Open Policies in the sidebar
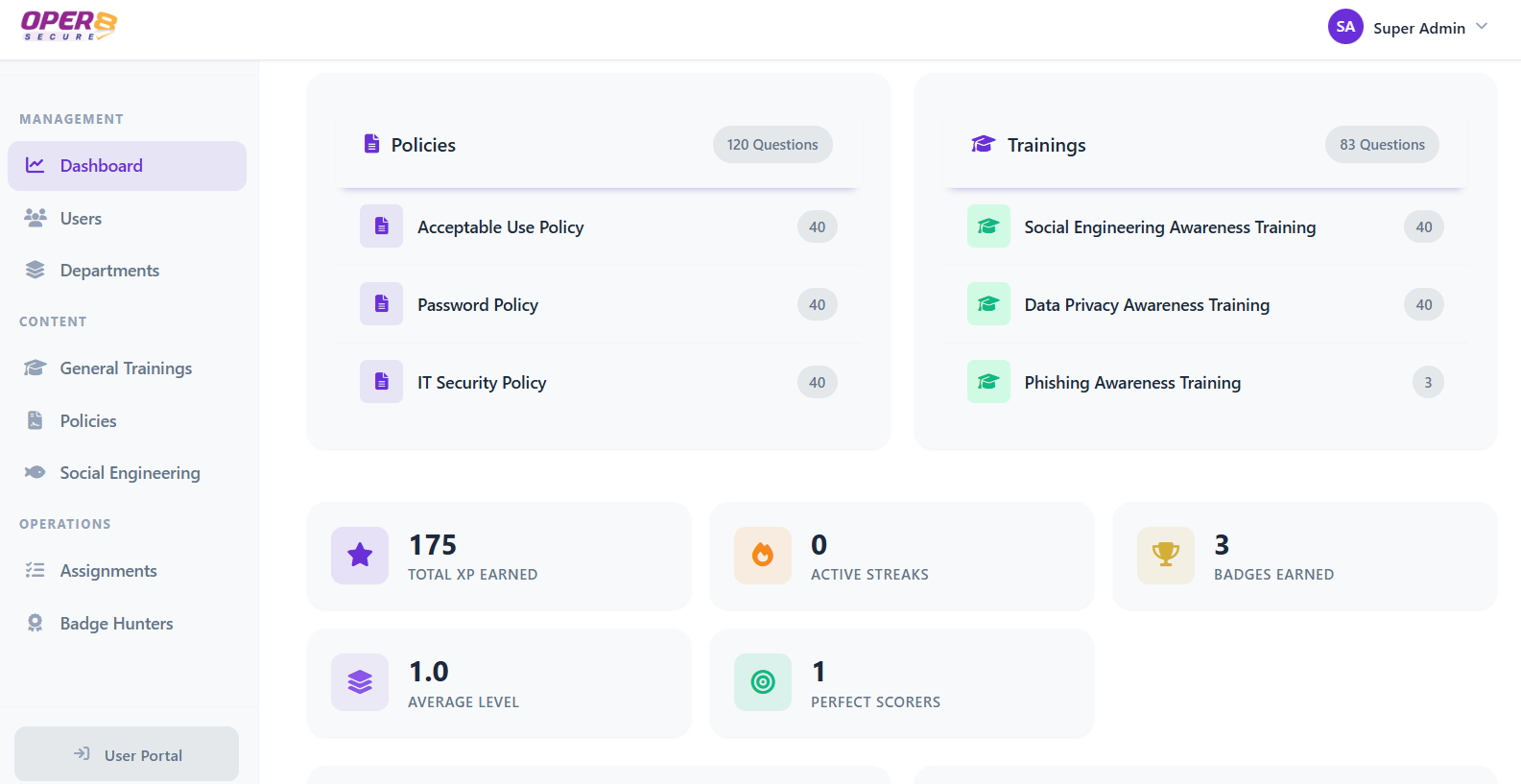 point(87,421)
